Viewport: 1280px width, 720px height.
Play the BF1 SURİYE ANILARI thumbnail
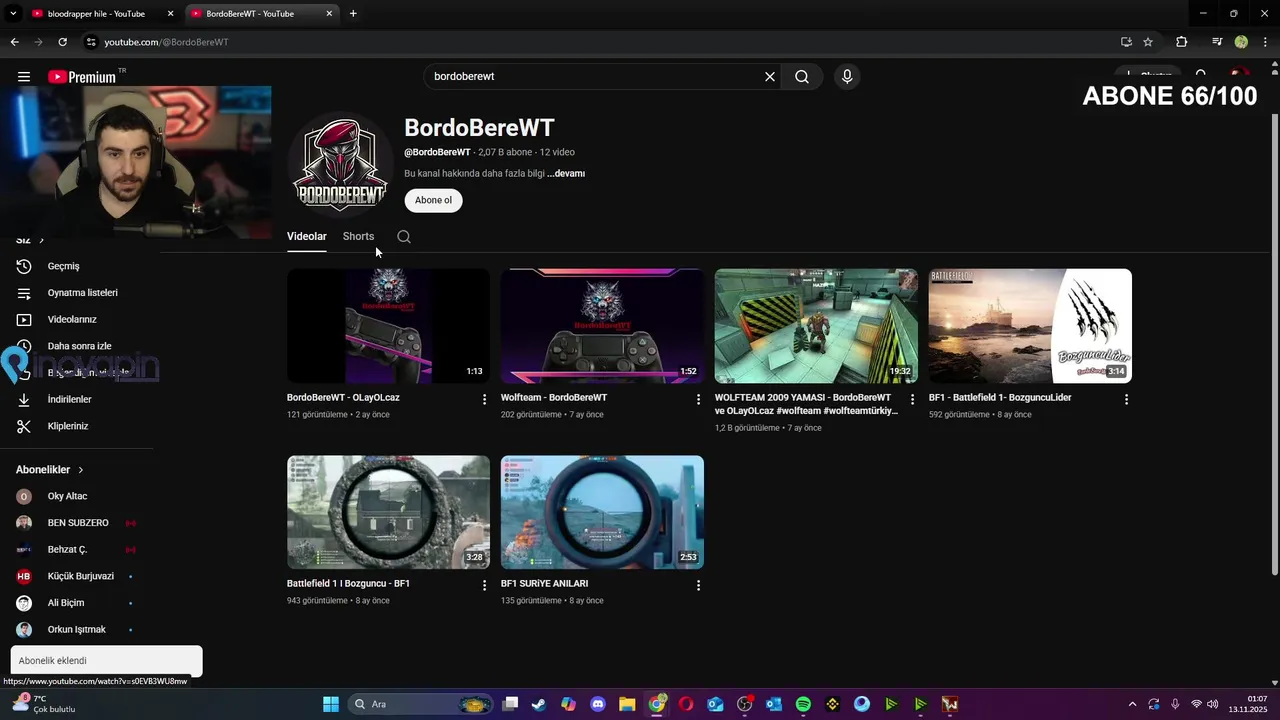(x=602, y=513)
